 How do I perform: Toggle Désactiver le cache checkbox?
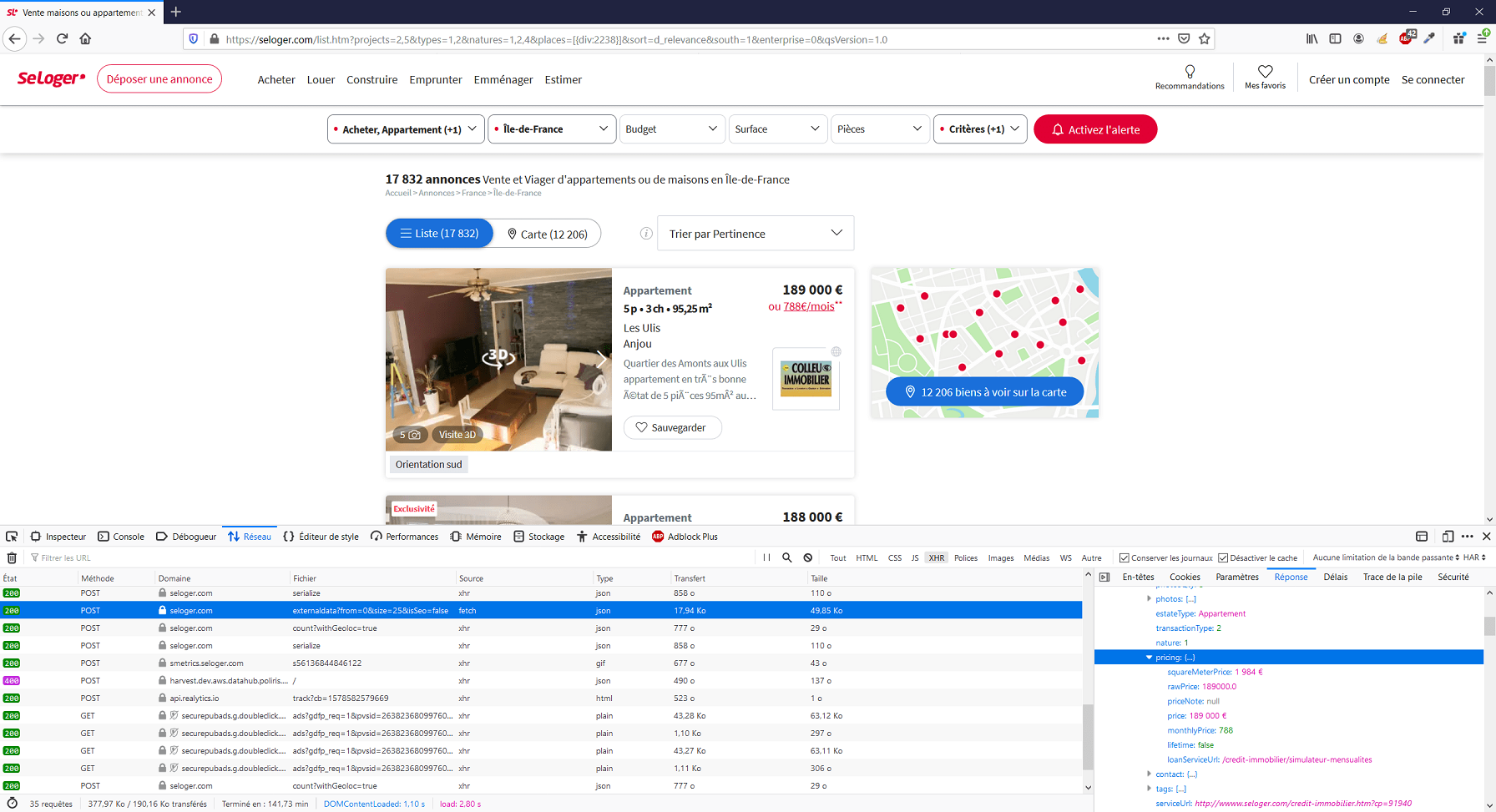pyautogui.click(x=1223, y=557)
